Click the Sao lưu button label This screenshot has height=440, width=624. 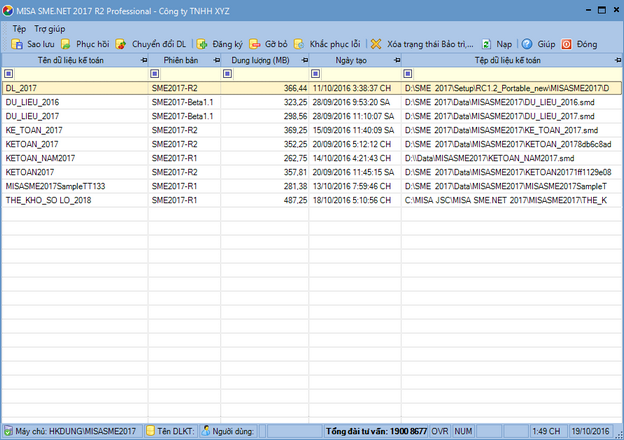[x=41, y=44]
